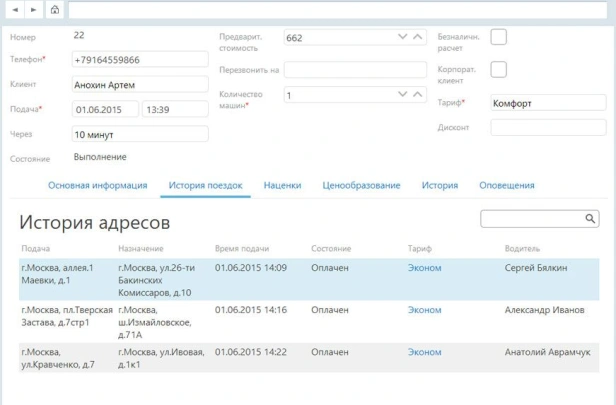Click Эконом link in Сергей Белкин row
The width and height of the screenshot is (616, 405).
[x=424, y=268]
